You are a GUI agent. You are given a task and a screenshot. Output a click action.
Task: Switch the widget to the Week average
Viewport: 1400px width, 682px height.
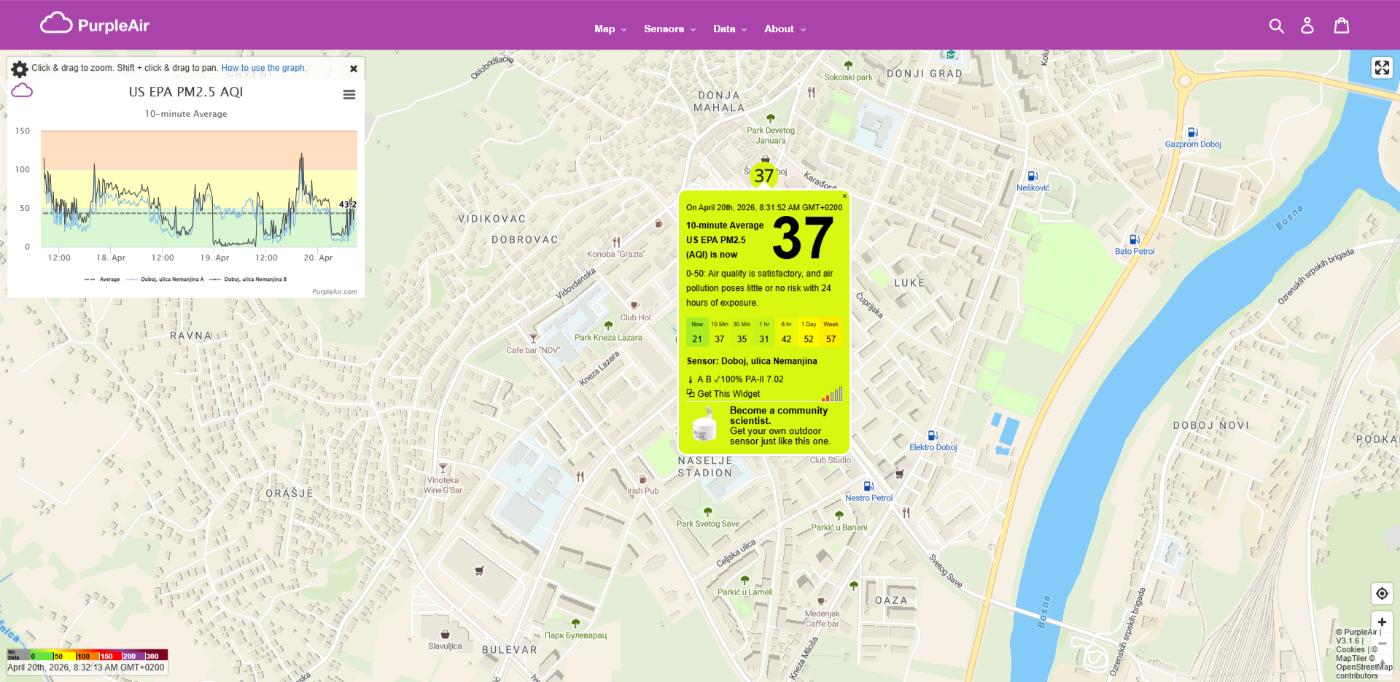click(831, 332)
